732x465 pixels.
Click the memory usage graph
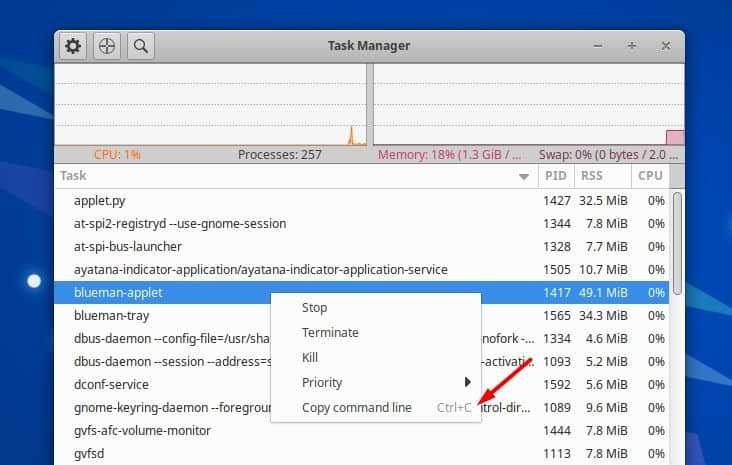(x=529, y=105)
